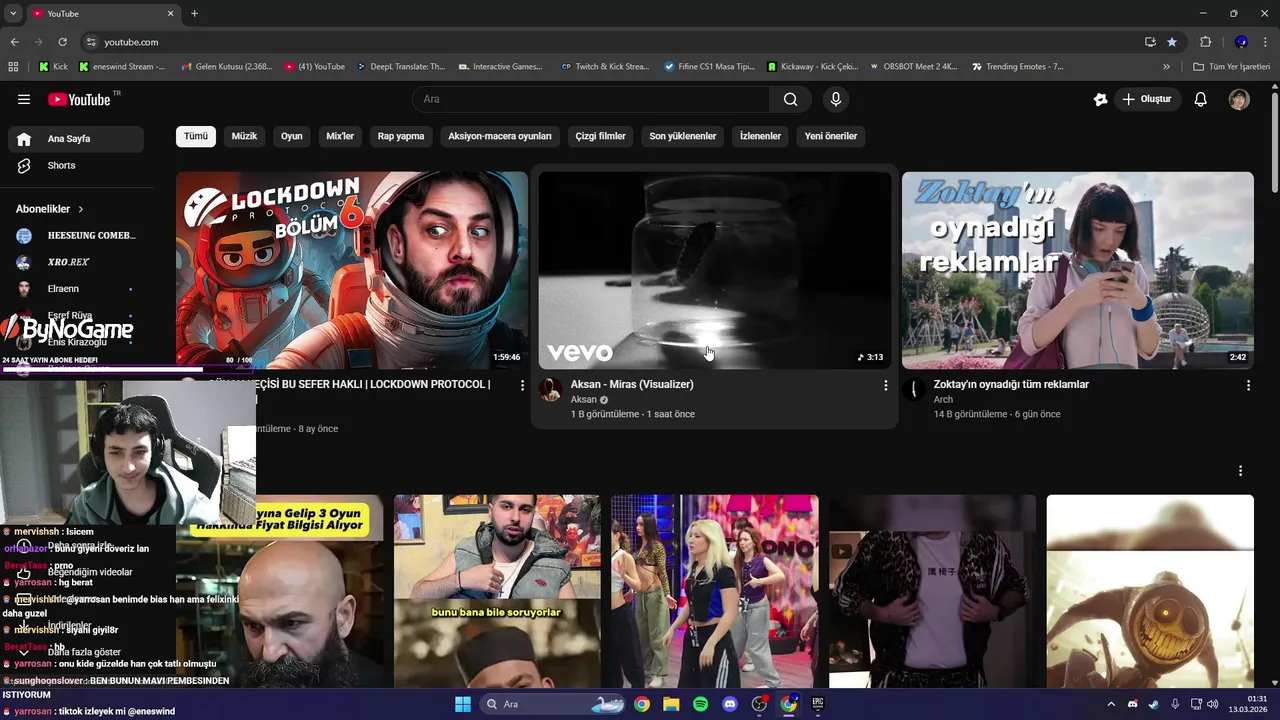Open File Explorer from the taskbar
1280x720 pixels.
(671, 704)
